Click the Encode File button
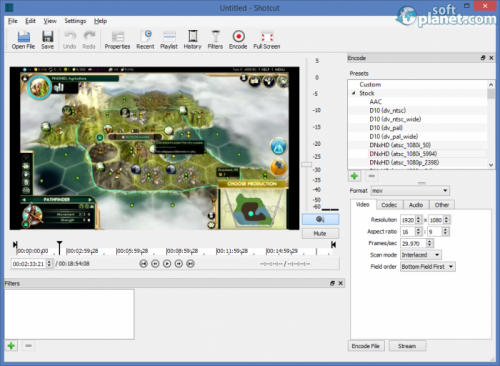500x366 pixels. pos(366,346)
